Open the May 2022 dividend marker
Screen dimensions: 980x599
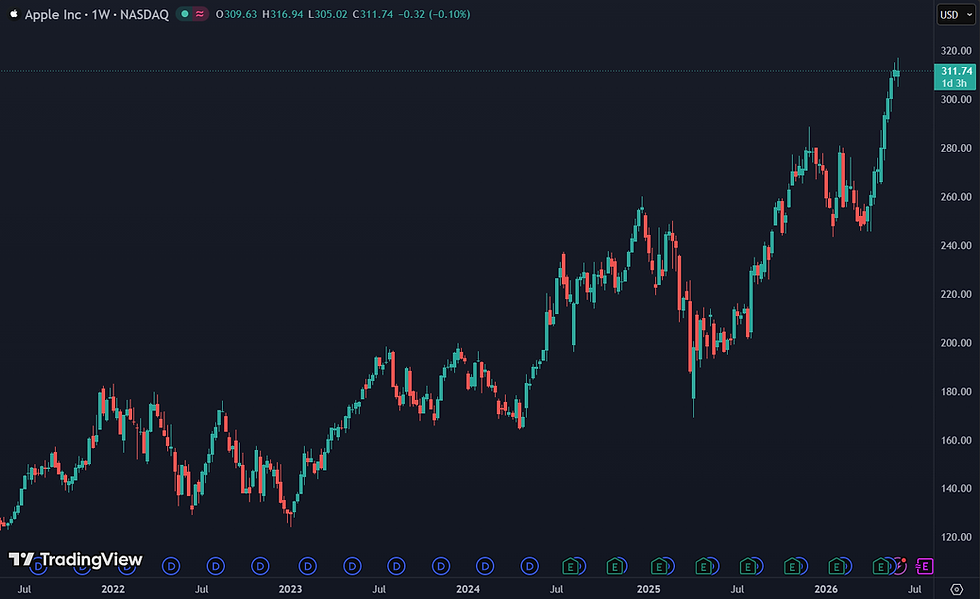coord(171,566)
